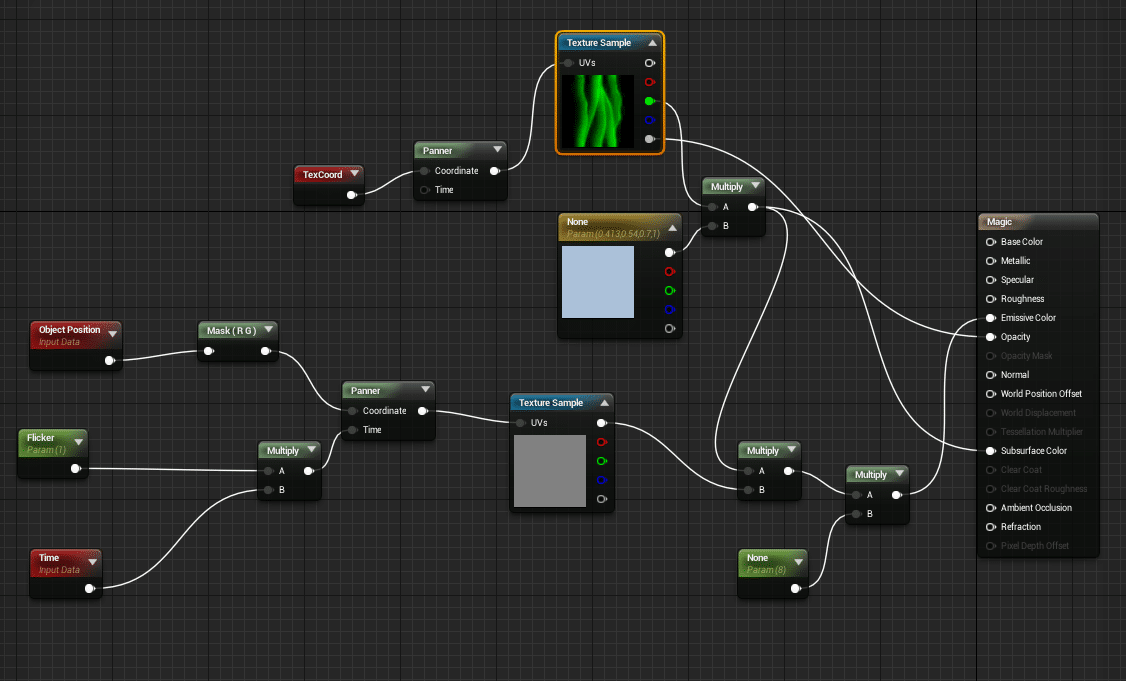1126x681 pixels.
Task: Click the World Position Offset pin
Action: 991,394
